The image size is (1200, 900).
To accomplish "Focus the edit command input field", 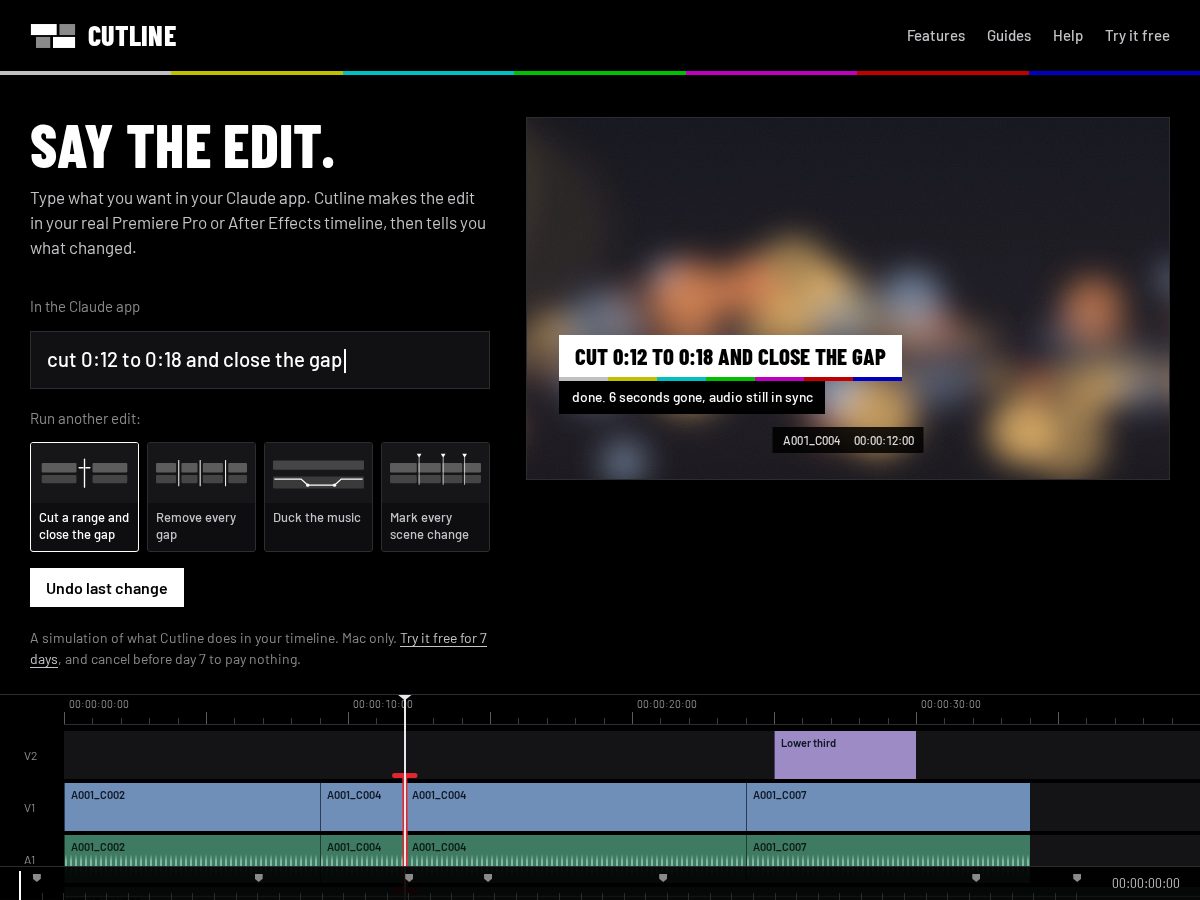I will tap(260, 360).
